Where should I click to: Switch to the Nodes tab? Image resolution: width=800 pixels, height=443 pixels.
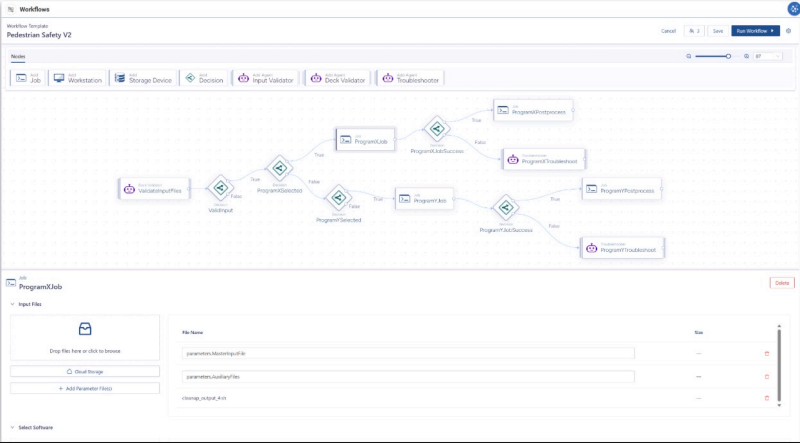click(18, 57)
